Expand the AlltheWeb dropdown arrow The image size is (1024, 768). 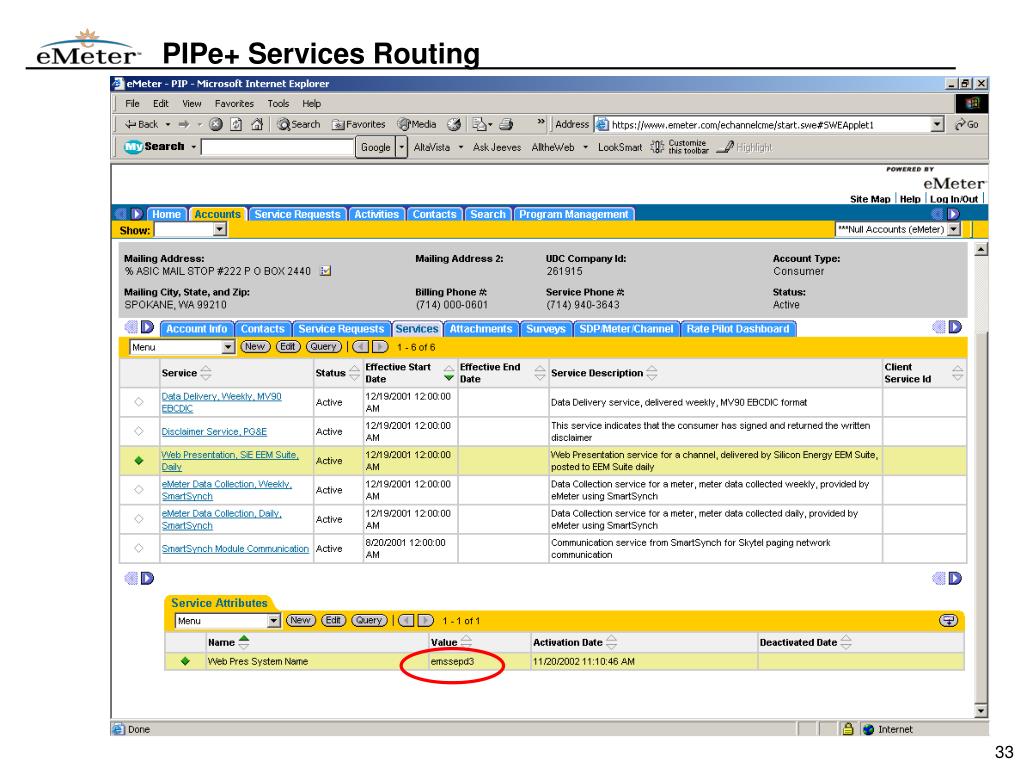pyautogui.click(x=585, y=147)
